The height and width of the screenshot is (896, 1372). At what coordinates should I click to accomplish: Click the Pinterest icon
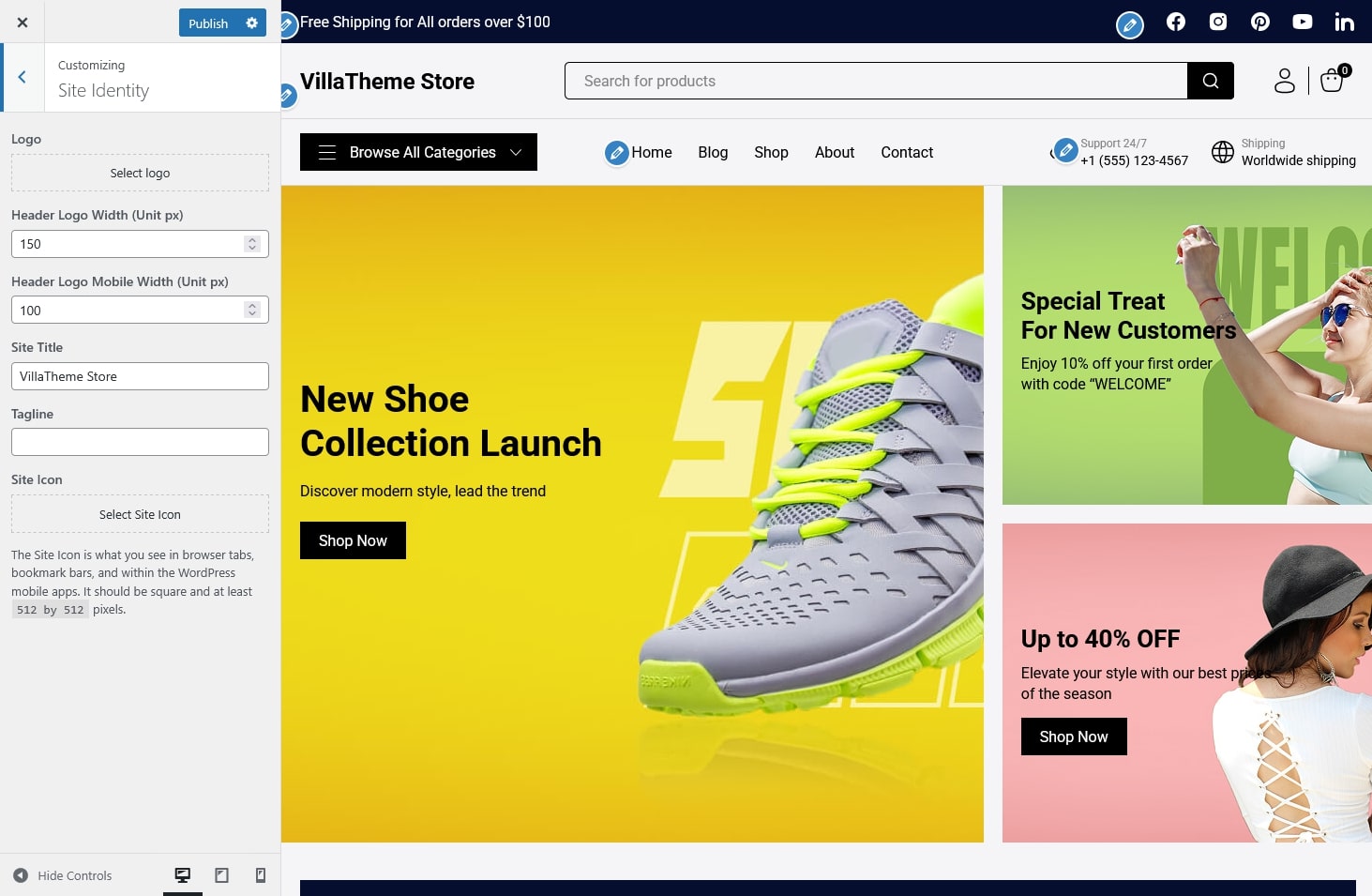(1259, 22)
